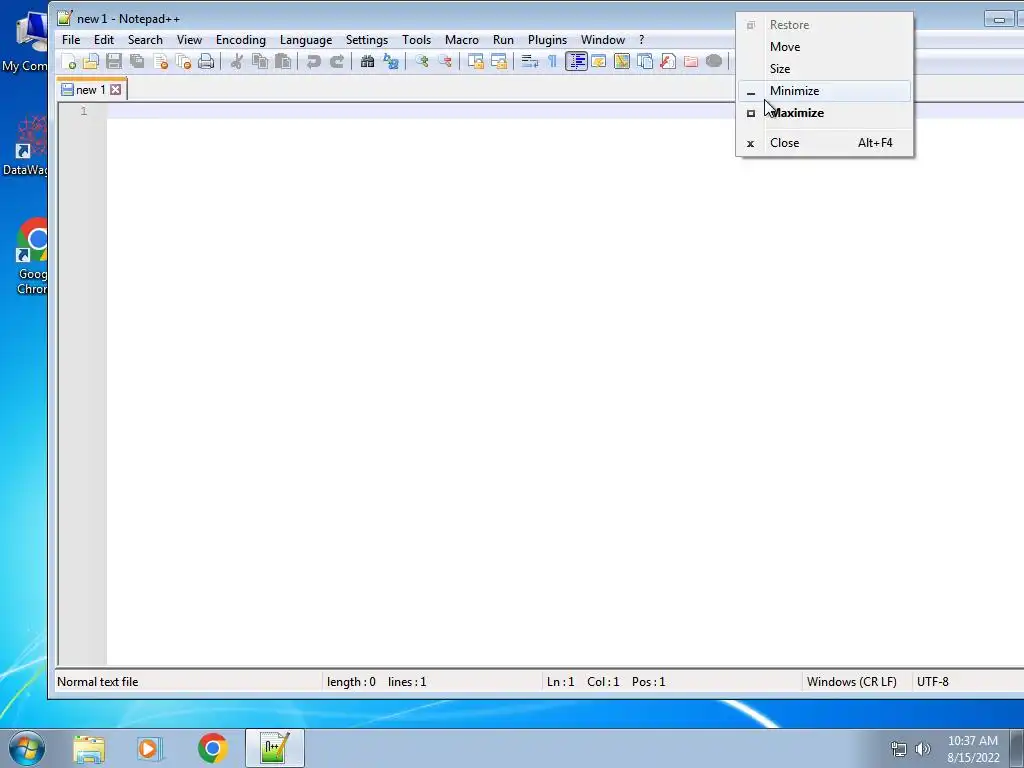This screenshot has height=768, width=1024.
Task: Open the View menu
Action: coord(189,40)
